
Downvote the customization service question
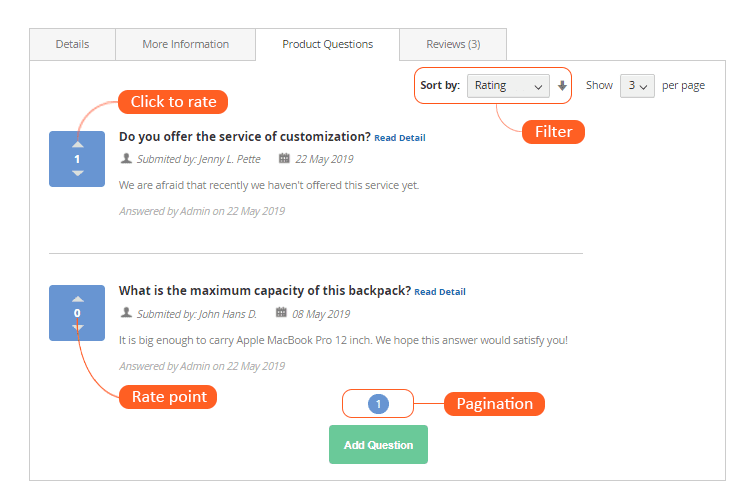(77, 173)
